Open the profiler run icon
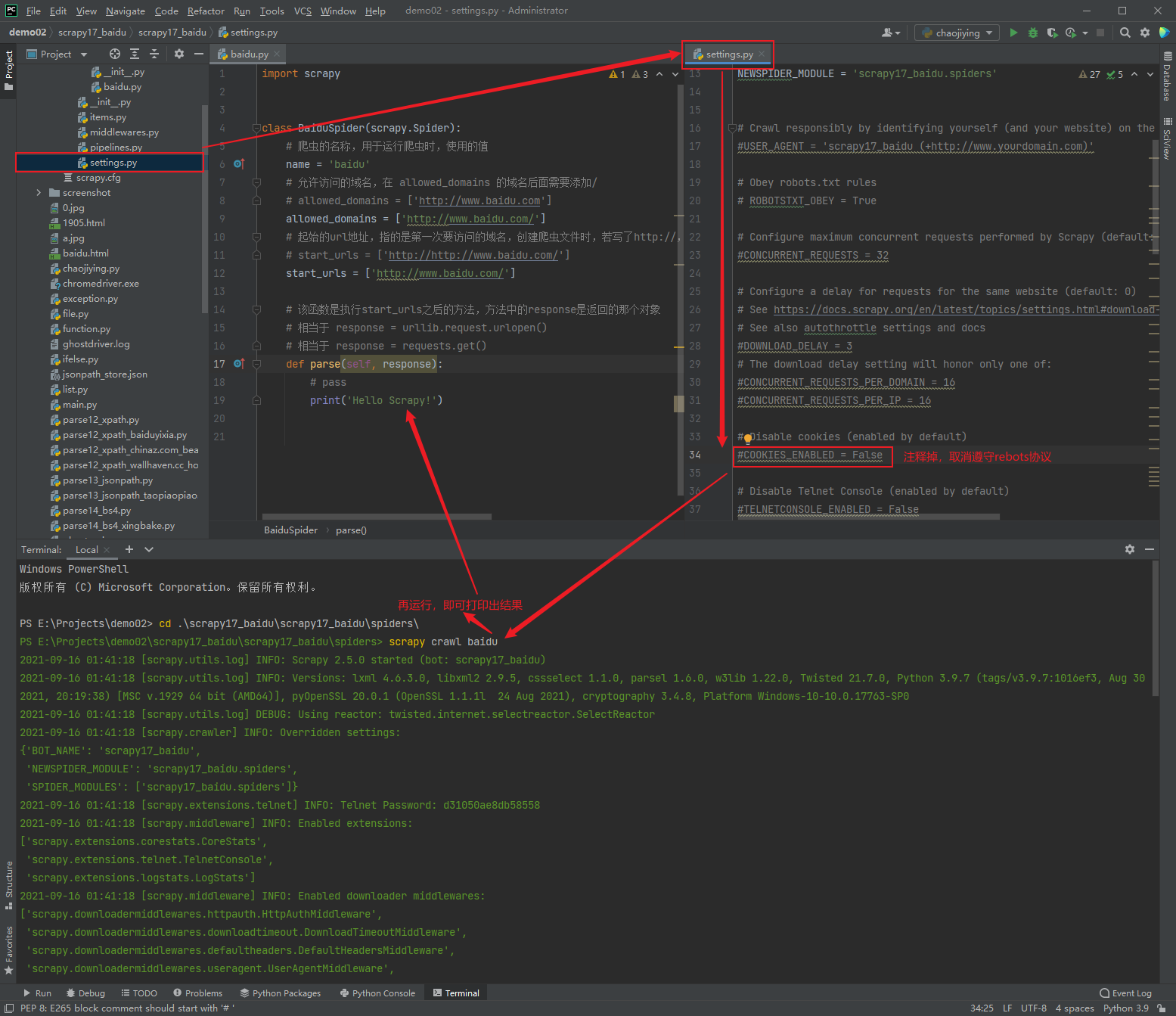This screenshot has width=1176, height=1016. pos(1070,33)
